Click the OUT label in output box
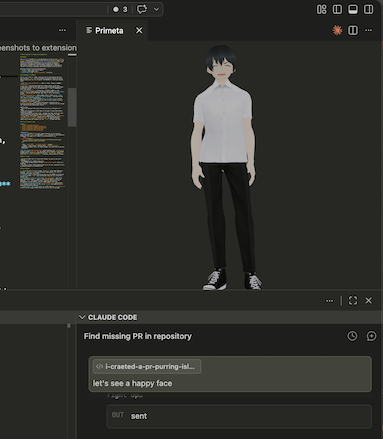This screenshot has width=383, height=439. click(x=118, y=415)
